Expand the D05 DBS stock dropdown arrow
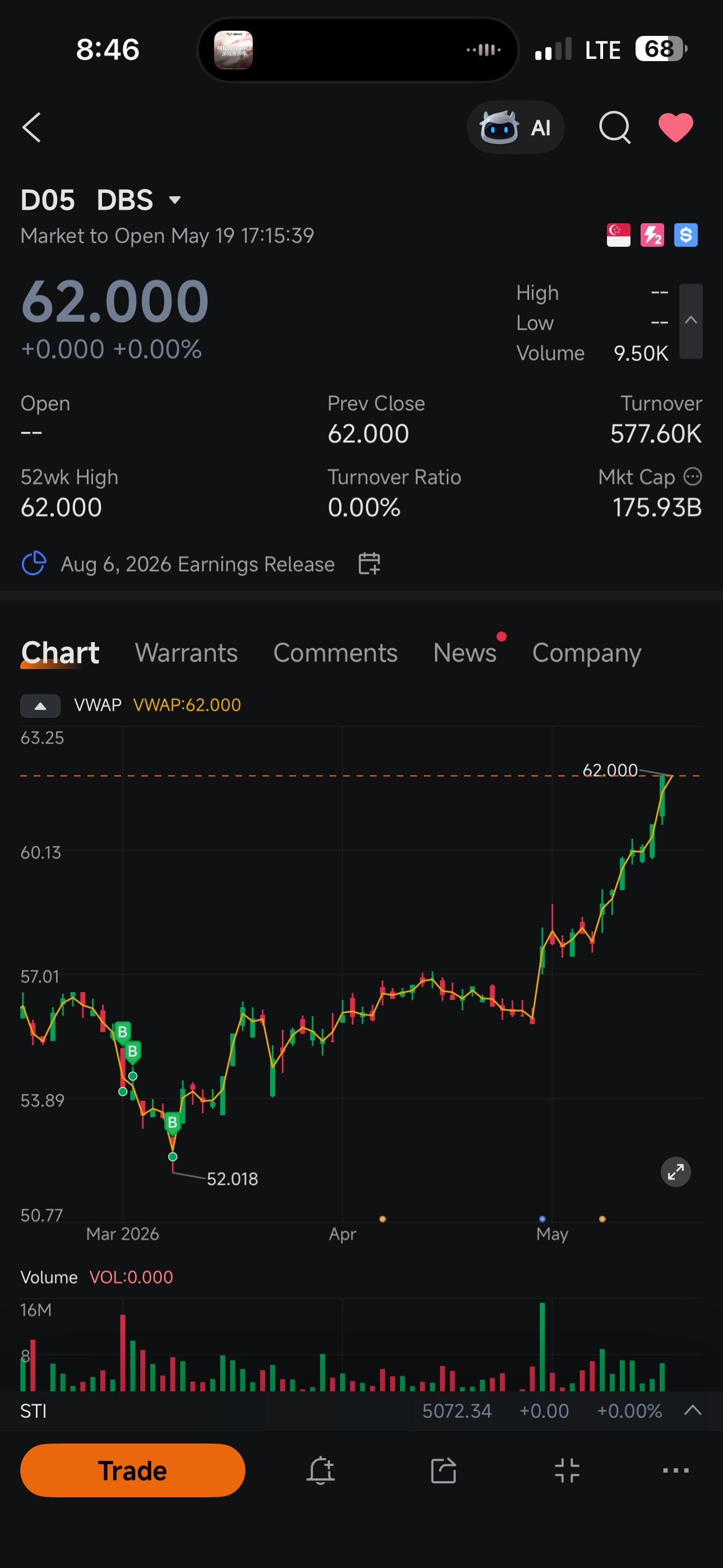 point(175,200)
